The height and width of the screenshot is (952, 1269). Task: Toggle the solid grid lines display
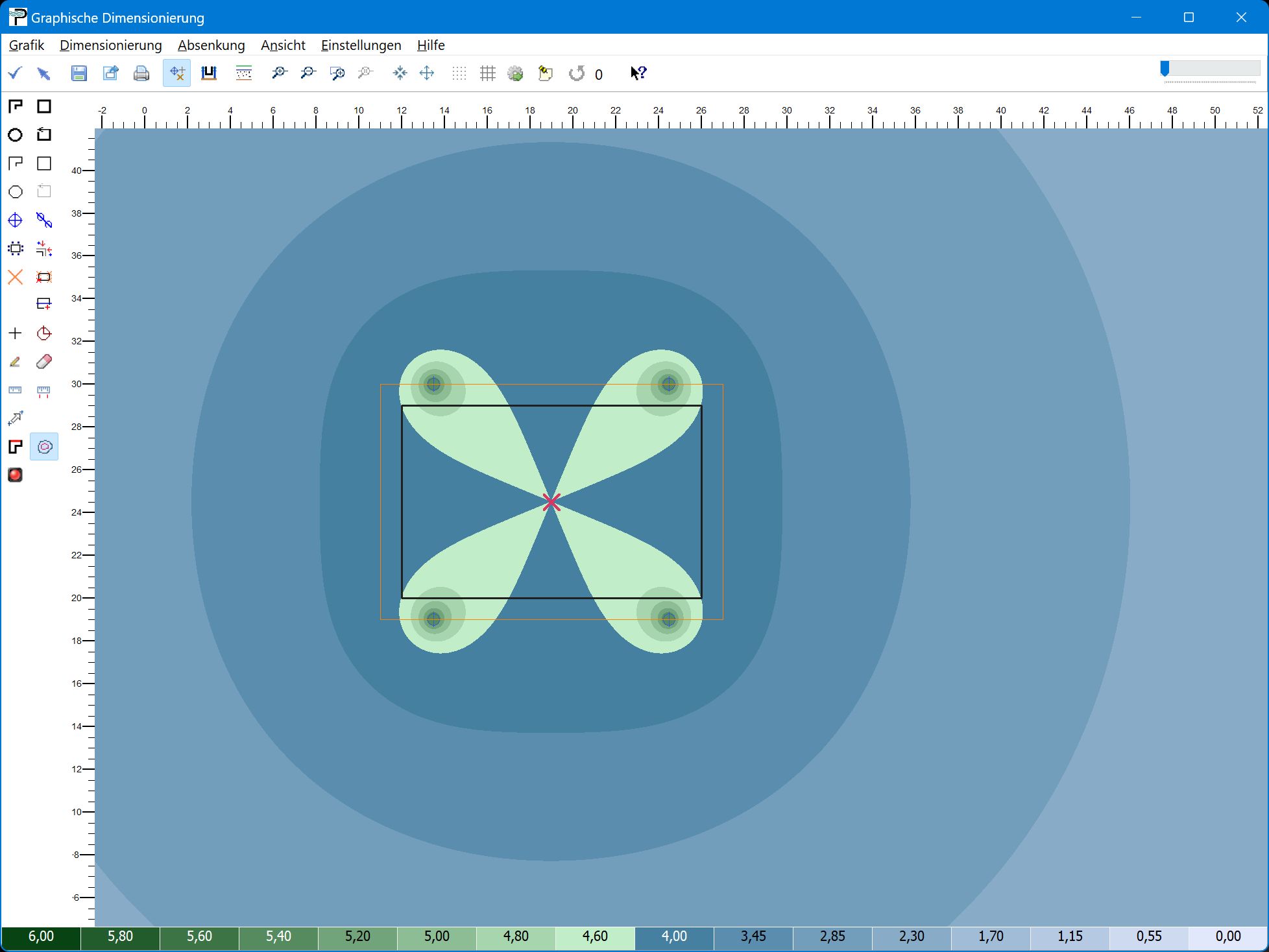pyautogui.click(x=487, y=73)
